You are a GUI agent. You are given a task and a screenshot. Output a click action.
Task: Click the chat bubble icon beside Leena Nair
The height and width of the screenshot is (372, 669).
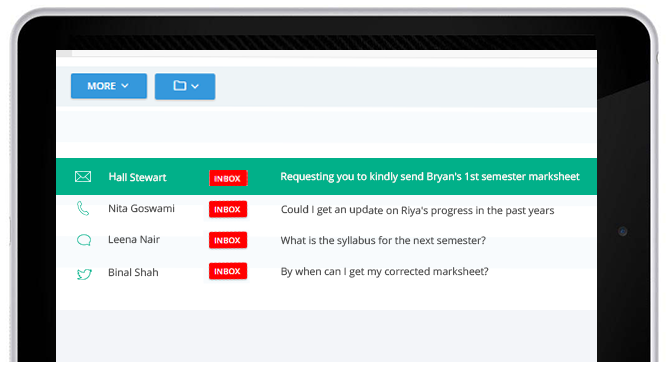84,240
